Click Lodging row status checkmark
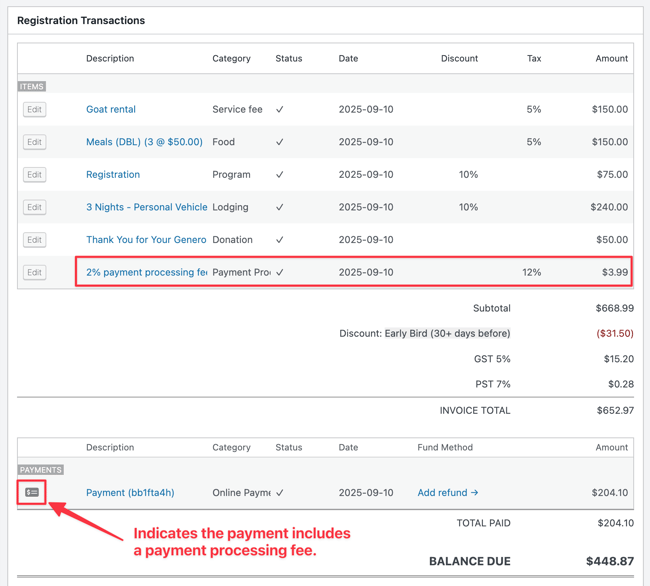The width and height of the screenshot is (650, 586). click(280, 207)
